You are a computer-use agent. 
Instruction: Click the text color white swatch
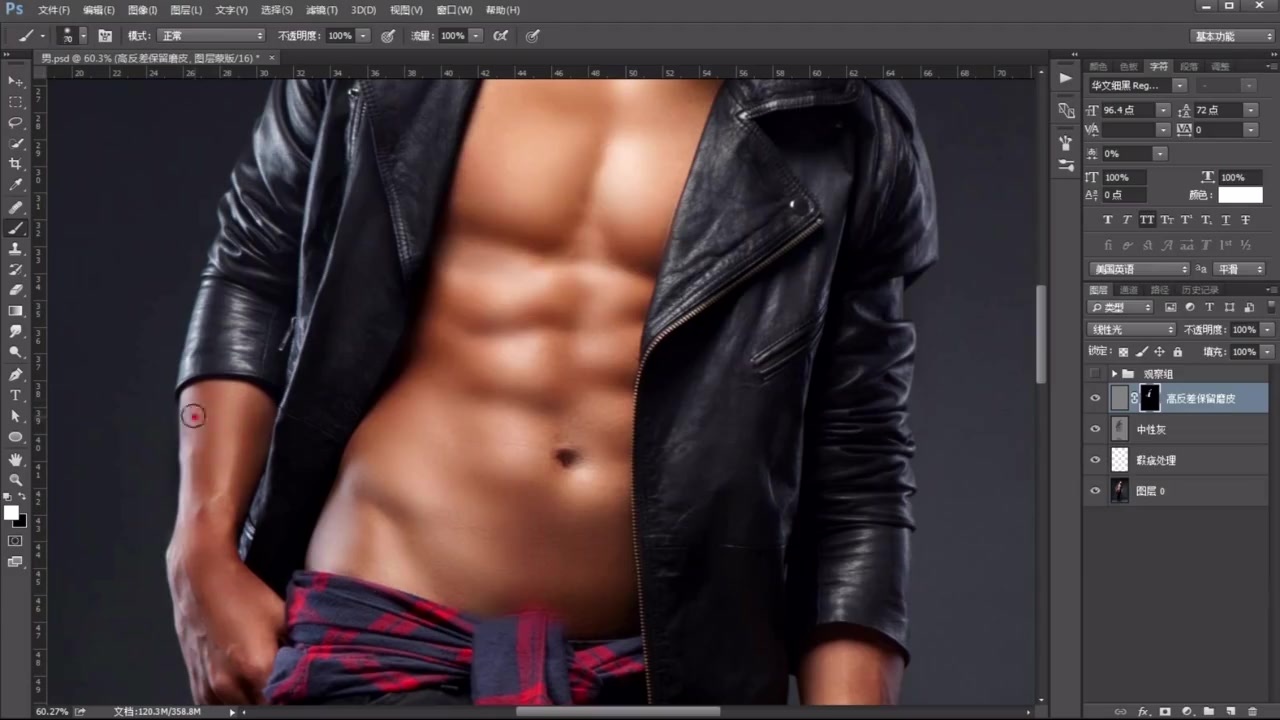point(1240,195)
